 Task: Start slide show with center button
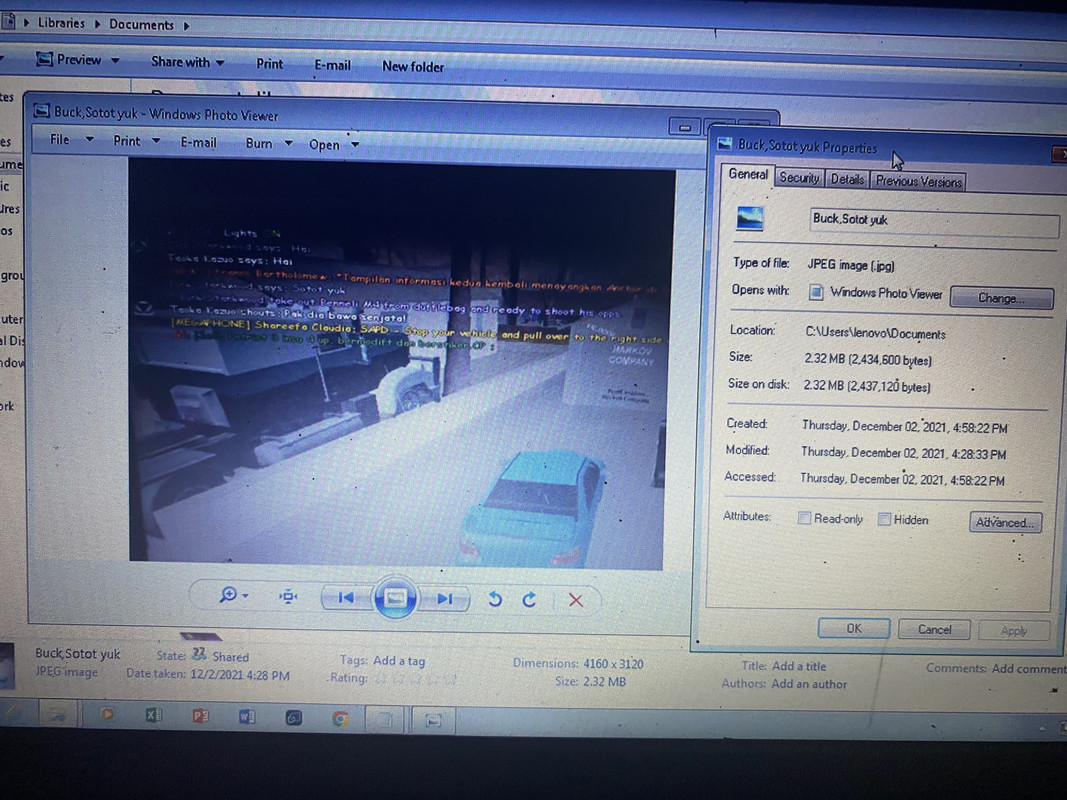click(x=395, y=599)
